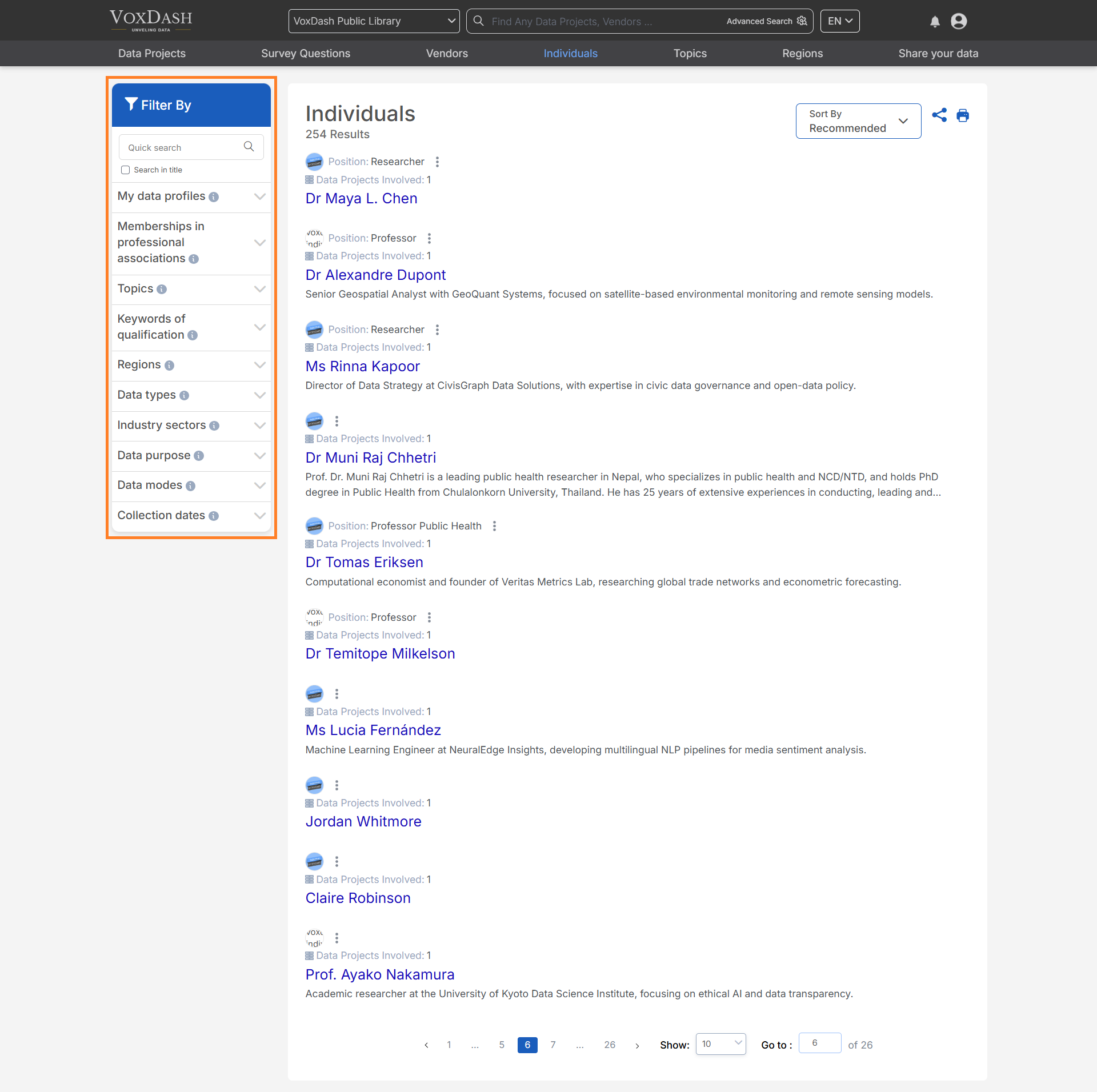Click info icon beside Data types filter
The width and height of the screenshot is (1097, 1092).
pyautogui.click(x=184, y=395)
